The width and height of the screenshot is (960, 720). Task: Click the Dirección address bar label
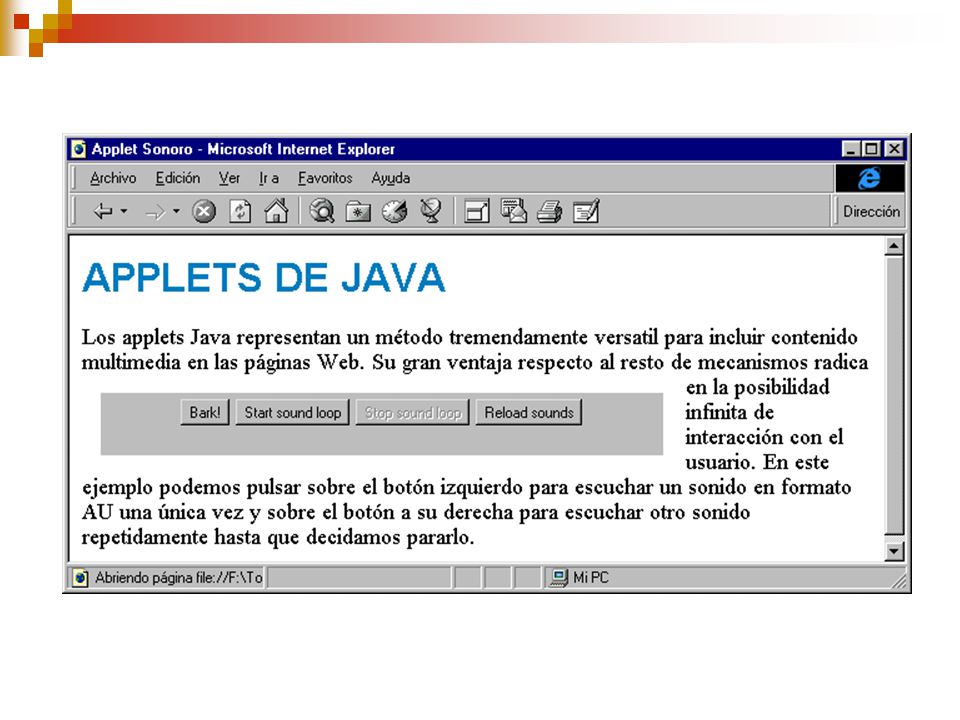point(871,211)
